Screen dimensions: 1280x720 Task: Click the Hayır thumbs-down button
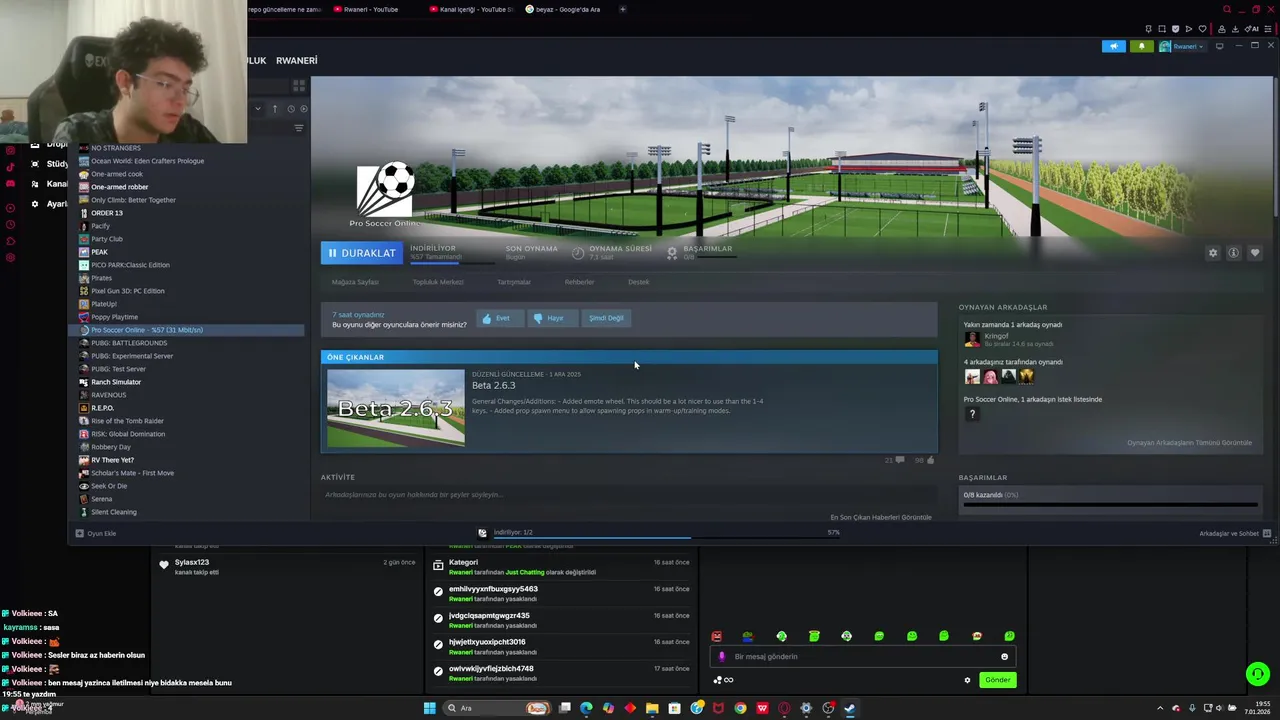[x=553, y=318]
